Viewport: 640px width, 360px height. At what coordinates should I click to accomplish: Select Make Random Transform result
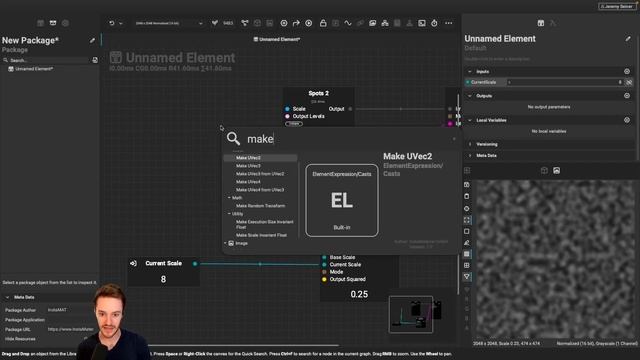click(260, 206)
